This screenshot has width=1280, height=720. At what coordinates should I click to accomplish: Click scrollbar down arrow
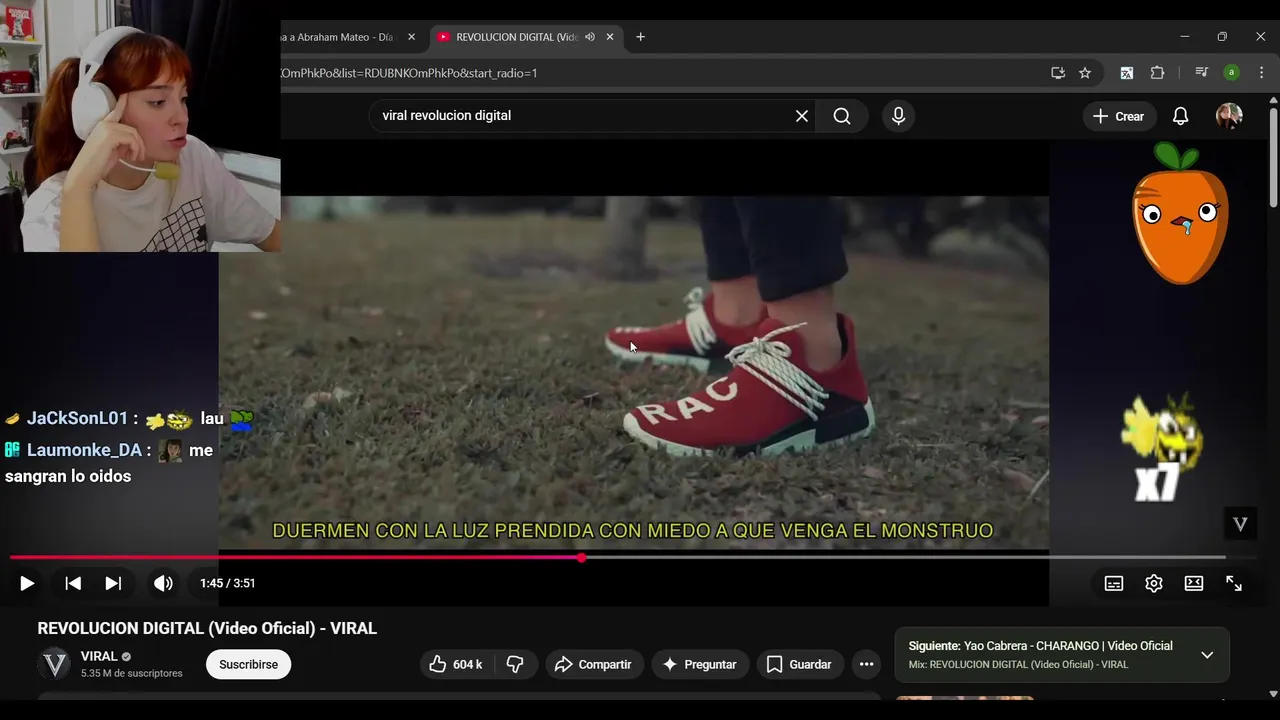(x=1273, y=694)
